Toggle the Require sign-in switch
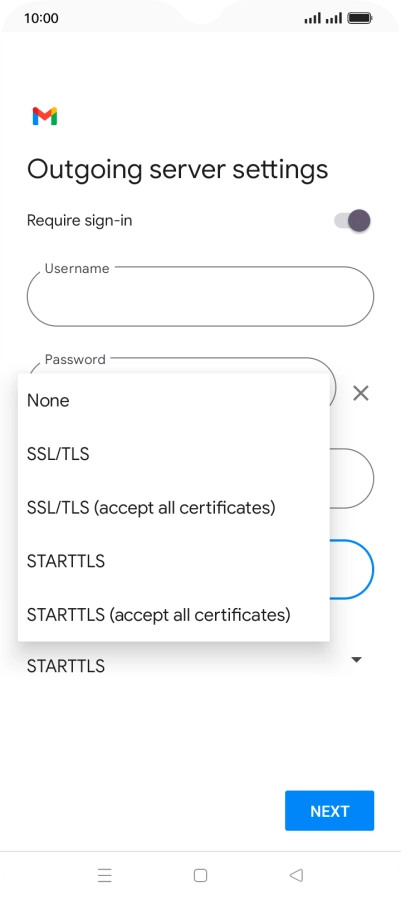This screenshot has width=401, height=900. point(353,220)
